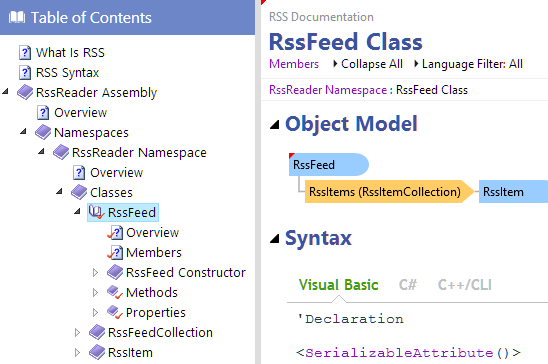Screen dimensions: 548x364
Task: Open the Language Filter: All dropdown
Action: (x=468, y=64)
